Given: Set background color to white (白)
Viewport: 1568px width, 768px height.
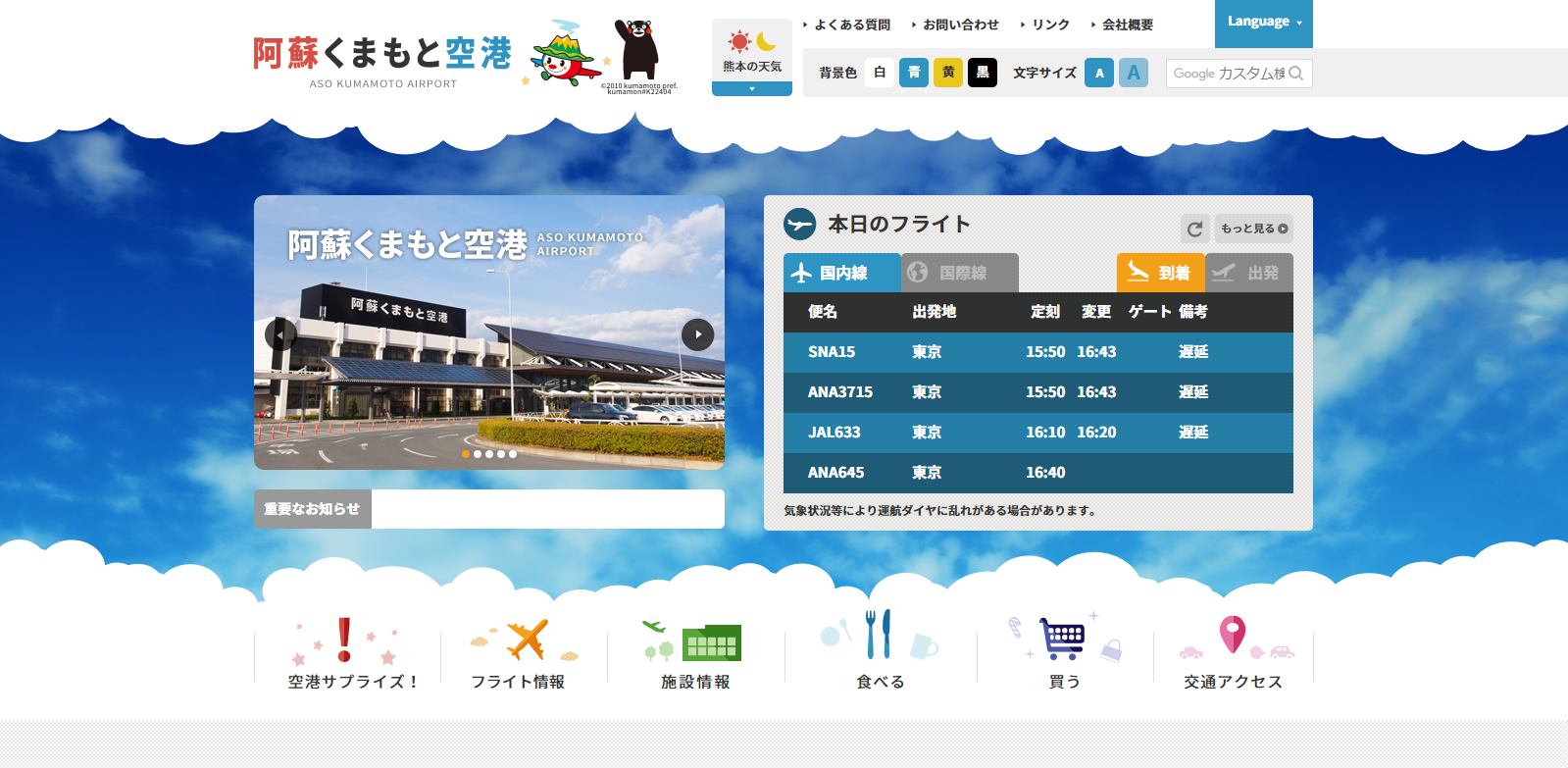Looking at the screenshot, I should pos(880,73).
